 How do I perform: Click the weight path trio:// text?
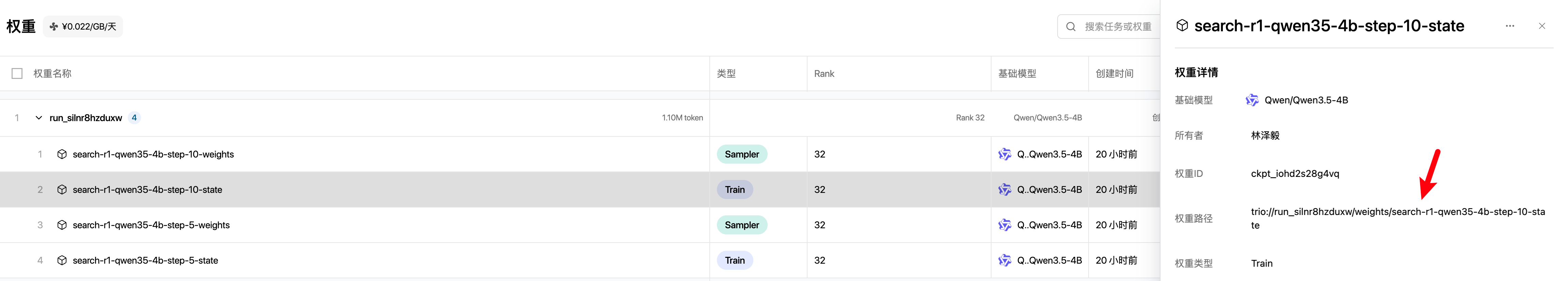click(x=1398, y=218)
